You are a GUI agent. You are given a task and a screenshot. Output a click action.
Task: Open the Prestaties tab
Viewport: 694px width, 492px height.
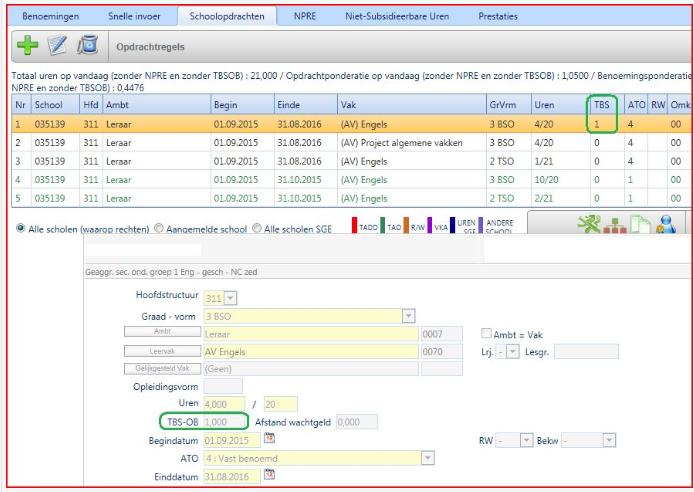[x=498, y=16]
